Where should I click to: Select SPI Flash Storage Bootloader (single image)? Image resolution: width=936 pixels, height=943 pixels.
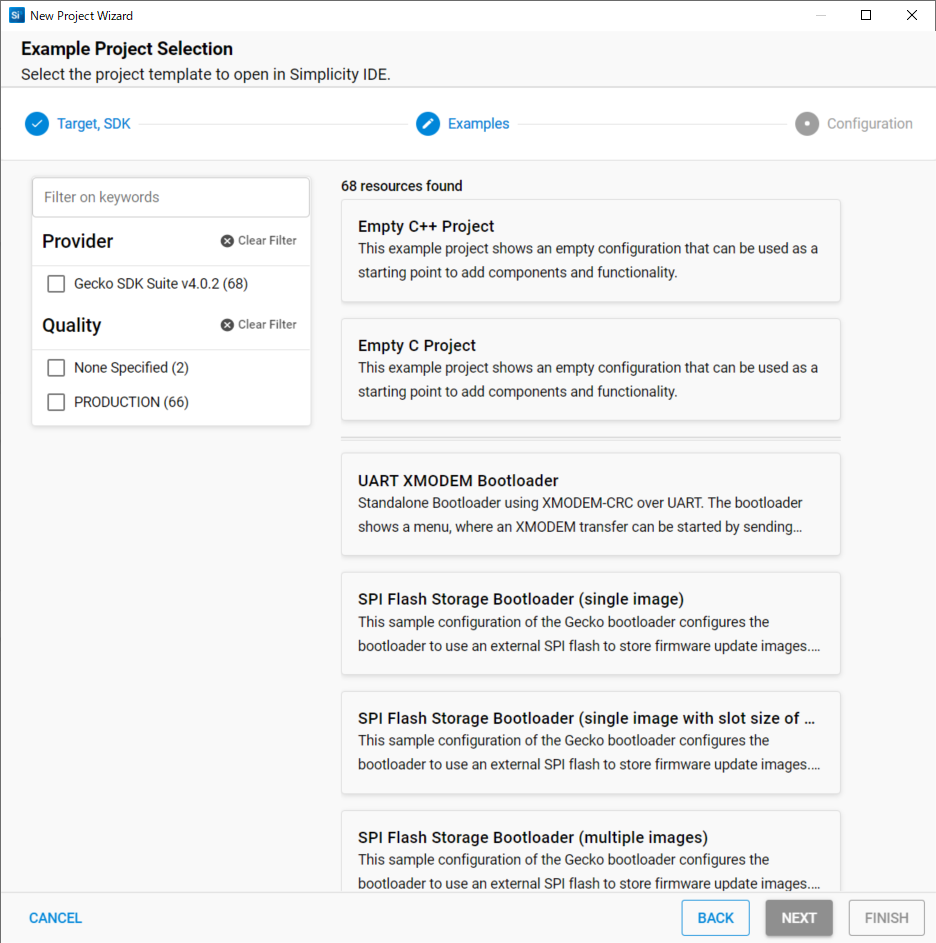coord(591,623)
